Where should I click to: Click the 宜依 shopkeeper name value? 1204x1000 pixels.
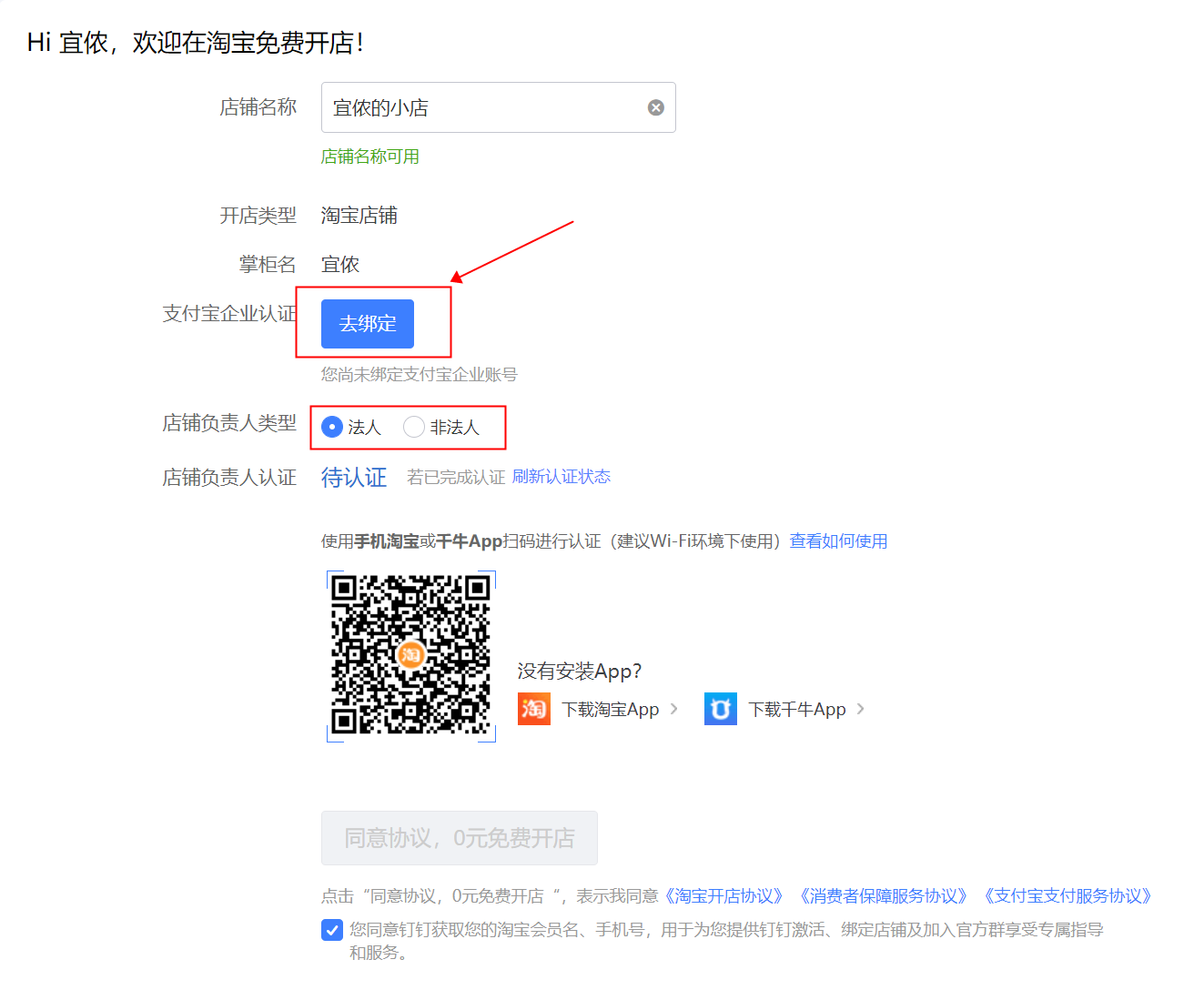click(340, 265)
